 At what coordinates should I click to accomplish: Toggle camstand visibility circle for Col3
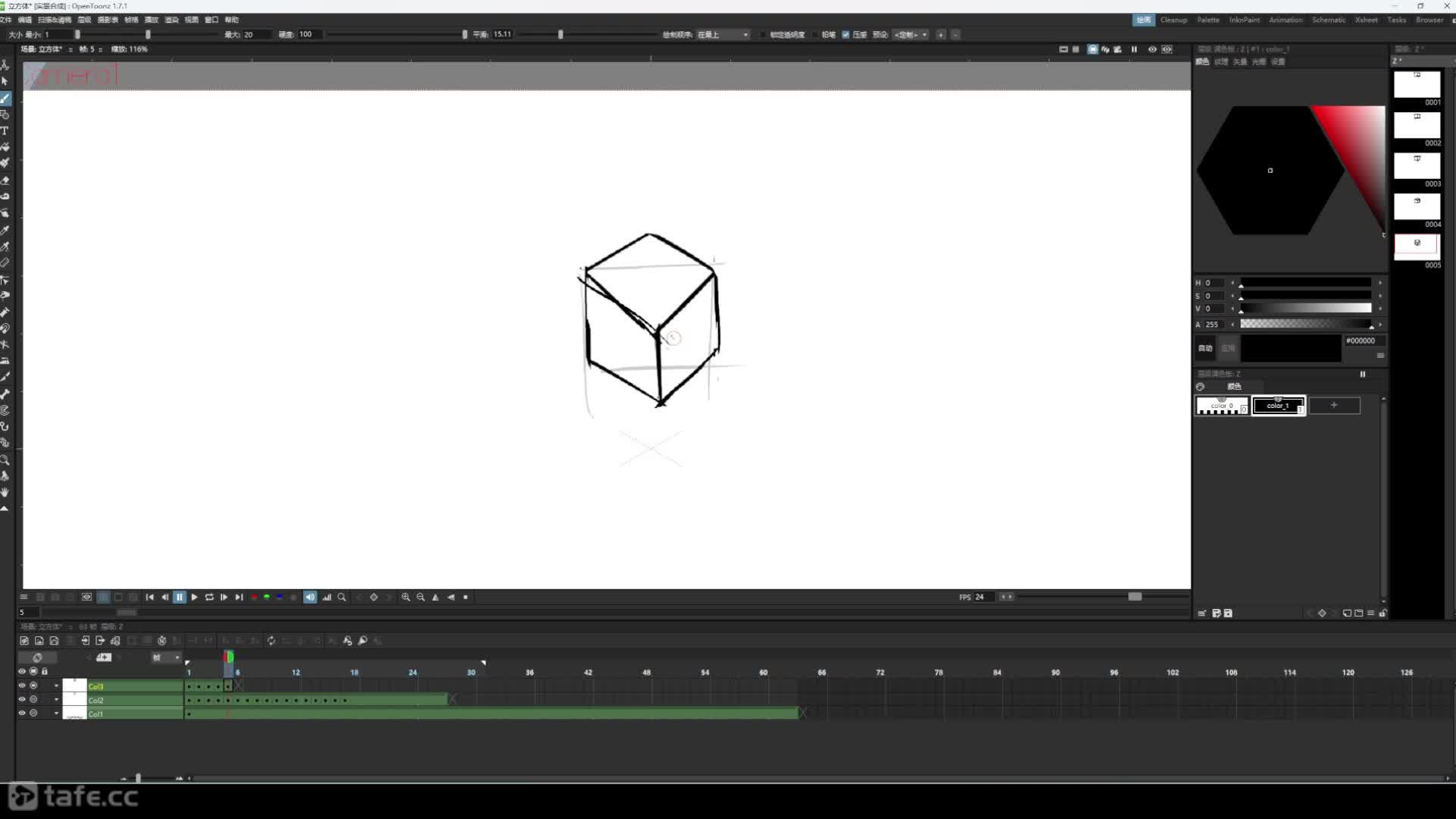pos(33,686)
